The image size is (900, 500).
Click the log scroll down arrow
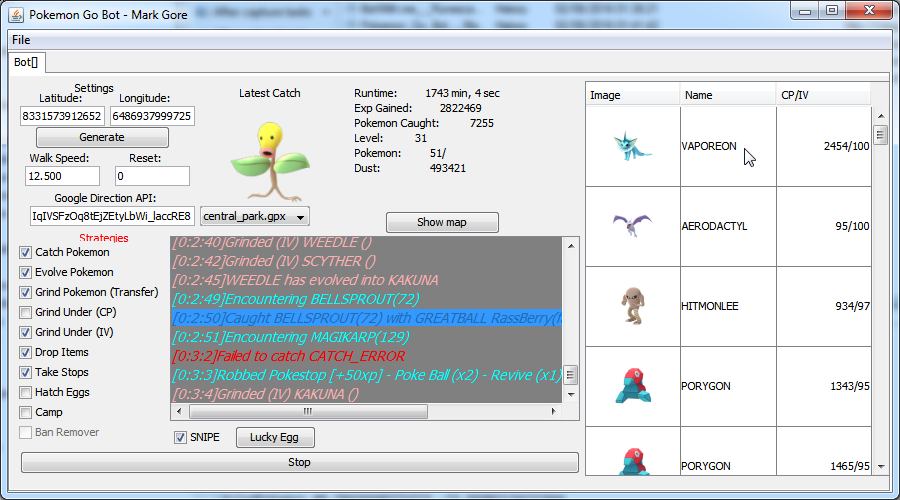pyautogui.click(x=571, y=395)
